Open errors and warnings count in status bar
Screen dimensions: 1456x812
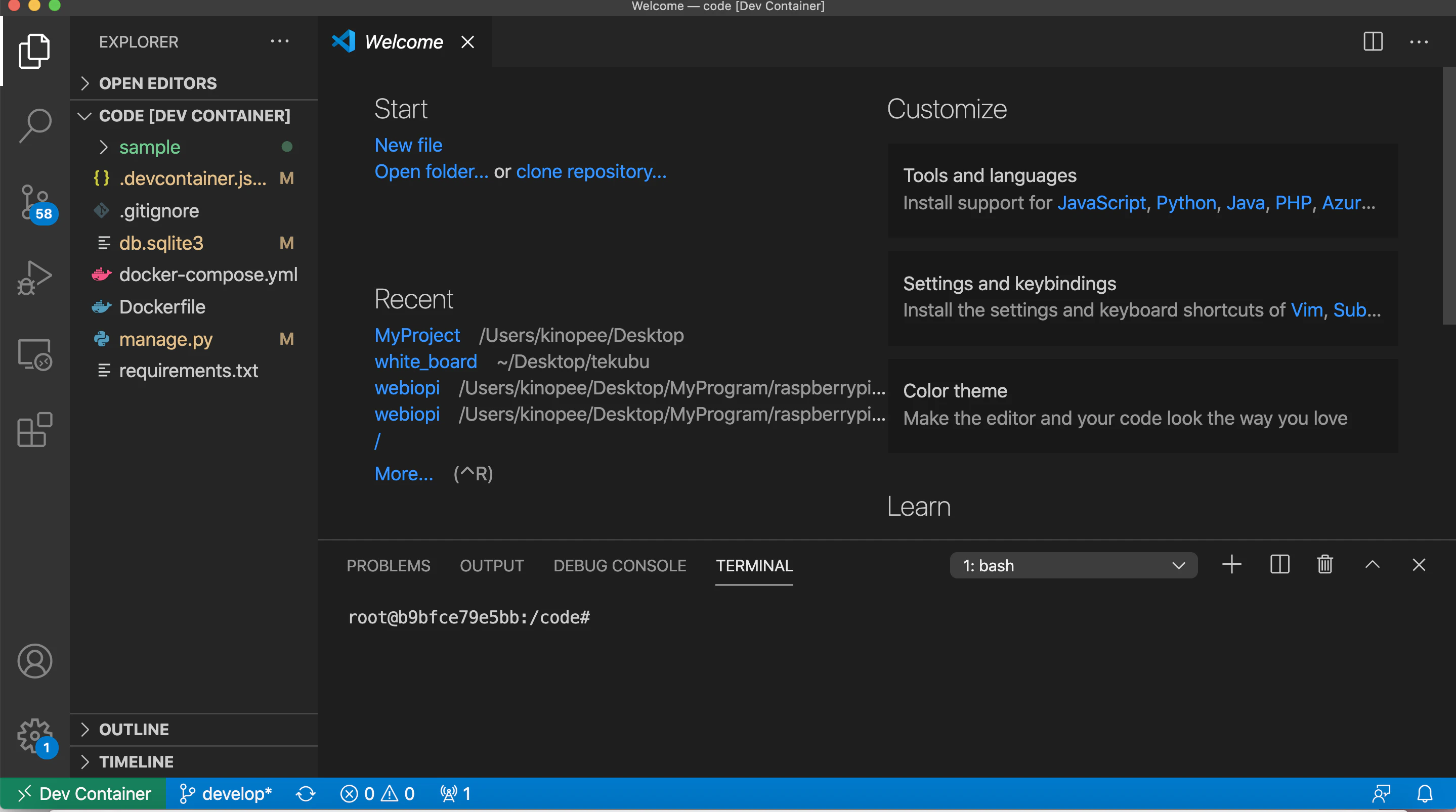tap(377, 794)
